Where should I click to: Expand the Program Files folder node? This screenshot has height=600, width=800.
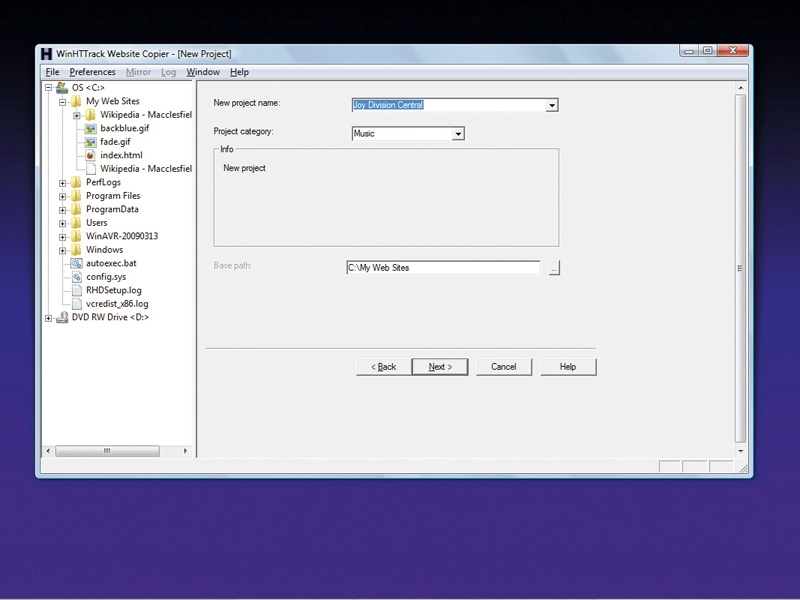pyautogui.click(x=62, y=196)
